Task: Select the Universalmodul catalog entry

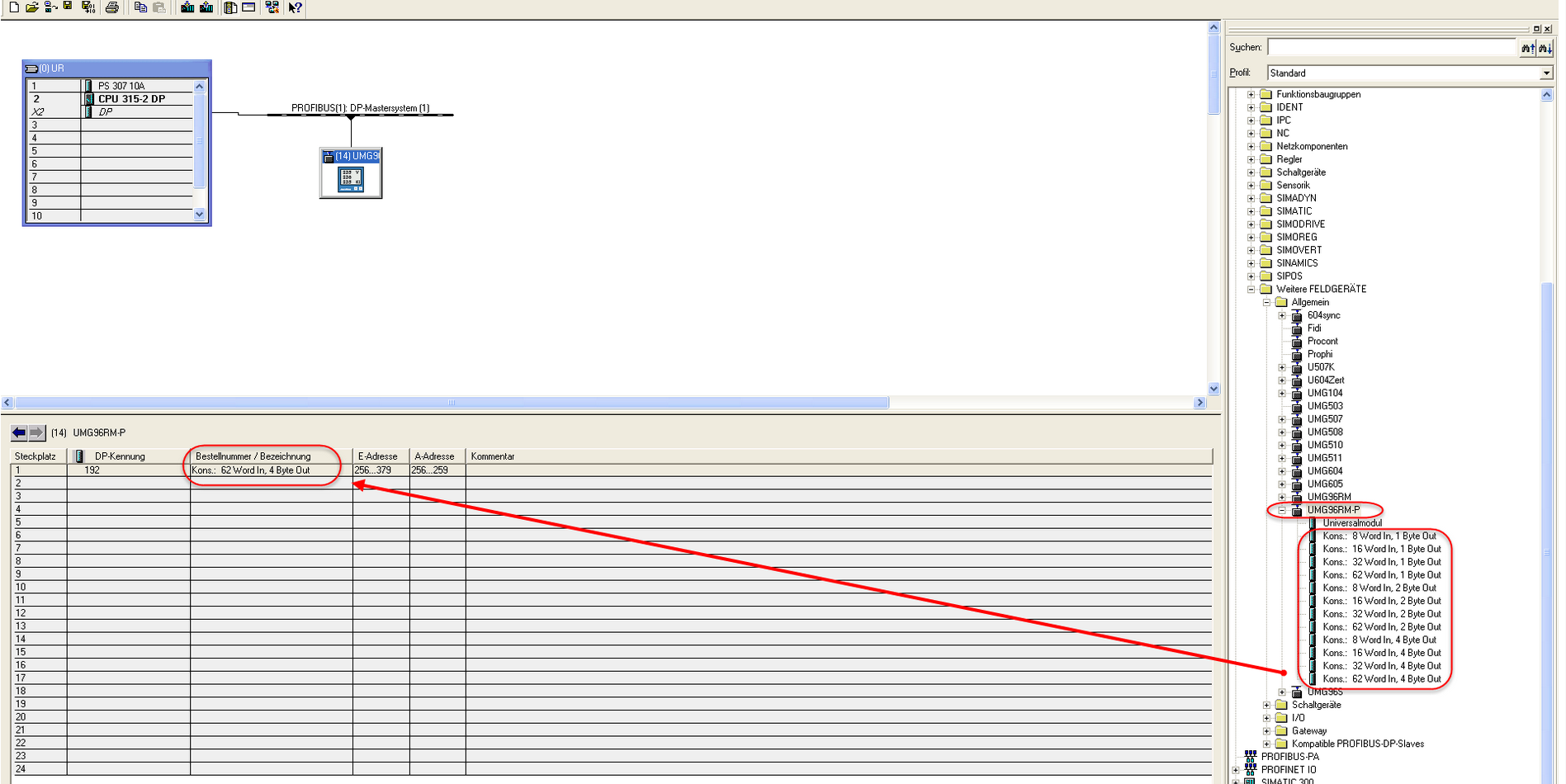Action: coord(1351,523)
